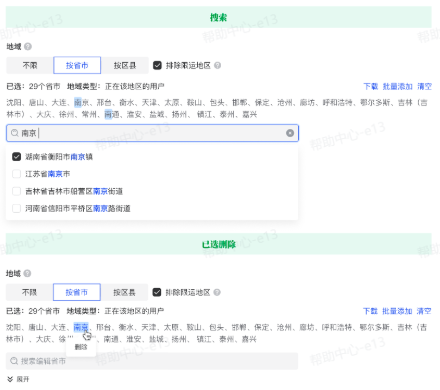Click 沈阳 in the 已选删除 city list

(14, 327)
